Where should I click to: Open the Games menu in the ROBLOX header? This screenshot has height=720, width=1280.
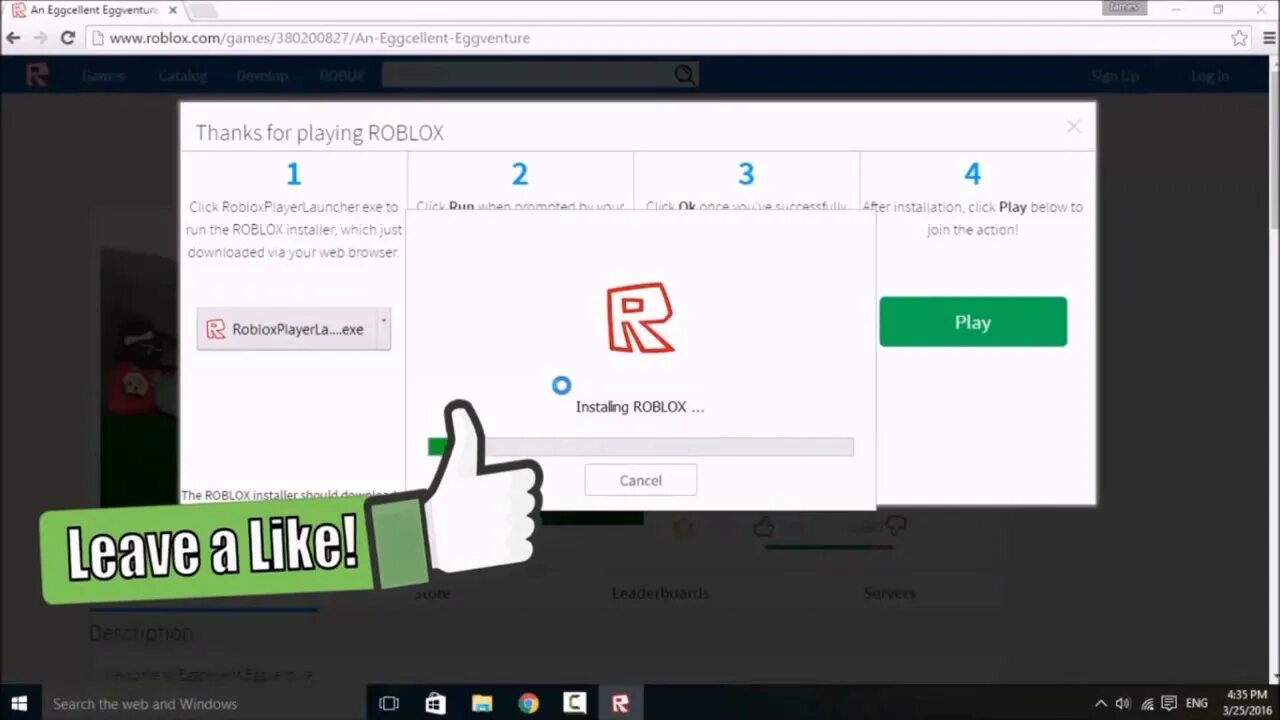(103, 76)
